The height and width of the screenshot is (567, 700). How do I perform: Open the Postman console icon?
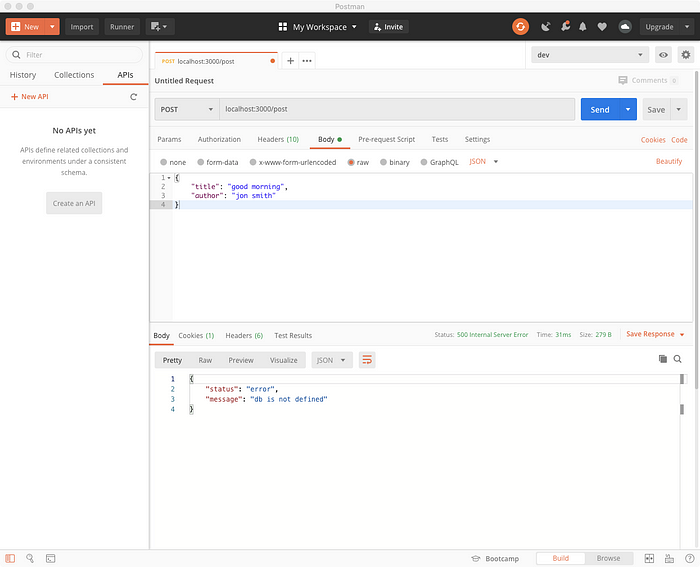click(x=50, y=558)
